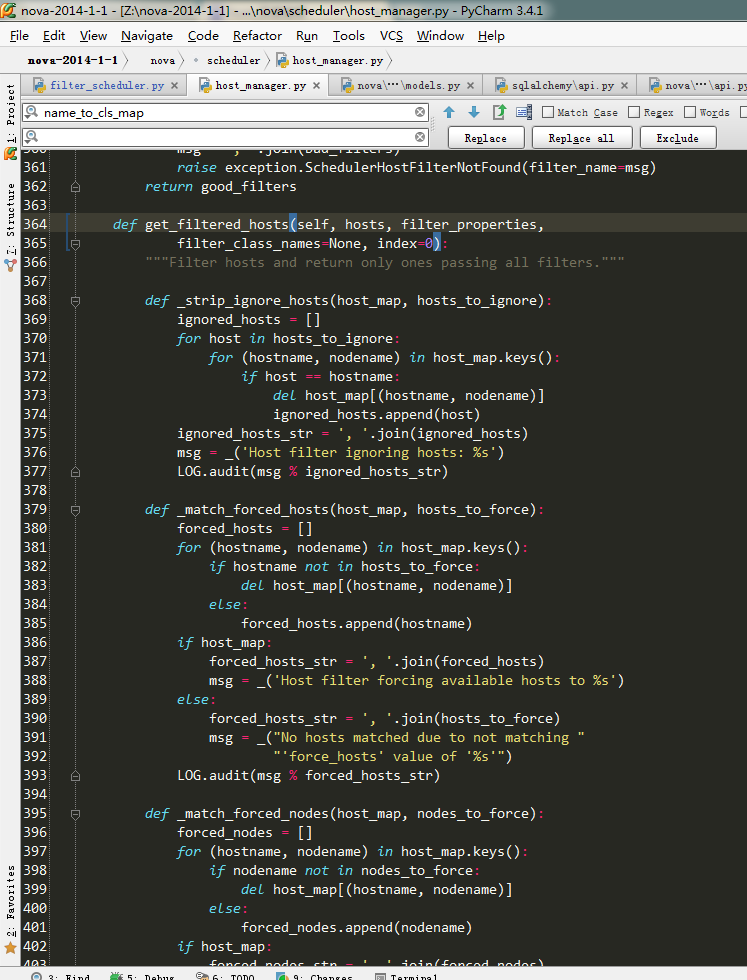Click nova-2014-1-1 breadcrumb
Viewport: 747px width, 980px height.
point(73,61)
